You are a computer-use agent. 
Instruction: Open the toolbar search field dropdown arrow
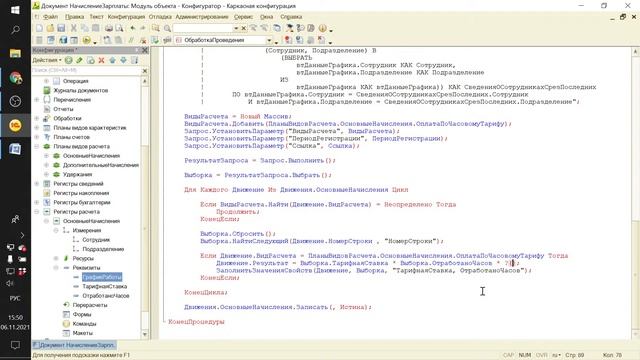pos(236,28)
